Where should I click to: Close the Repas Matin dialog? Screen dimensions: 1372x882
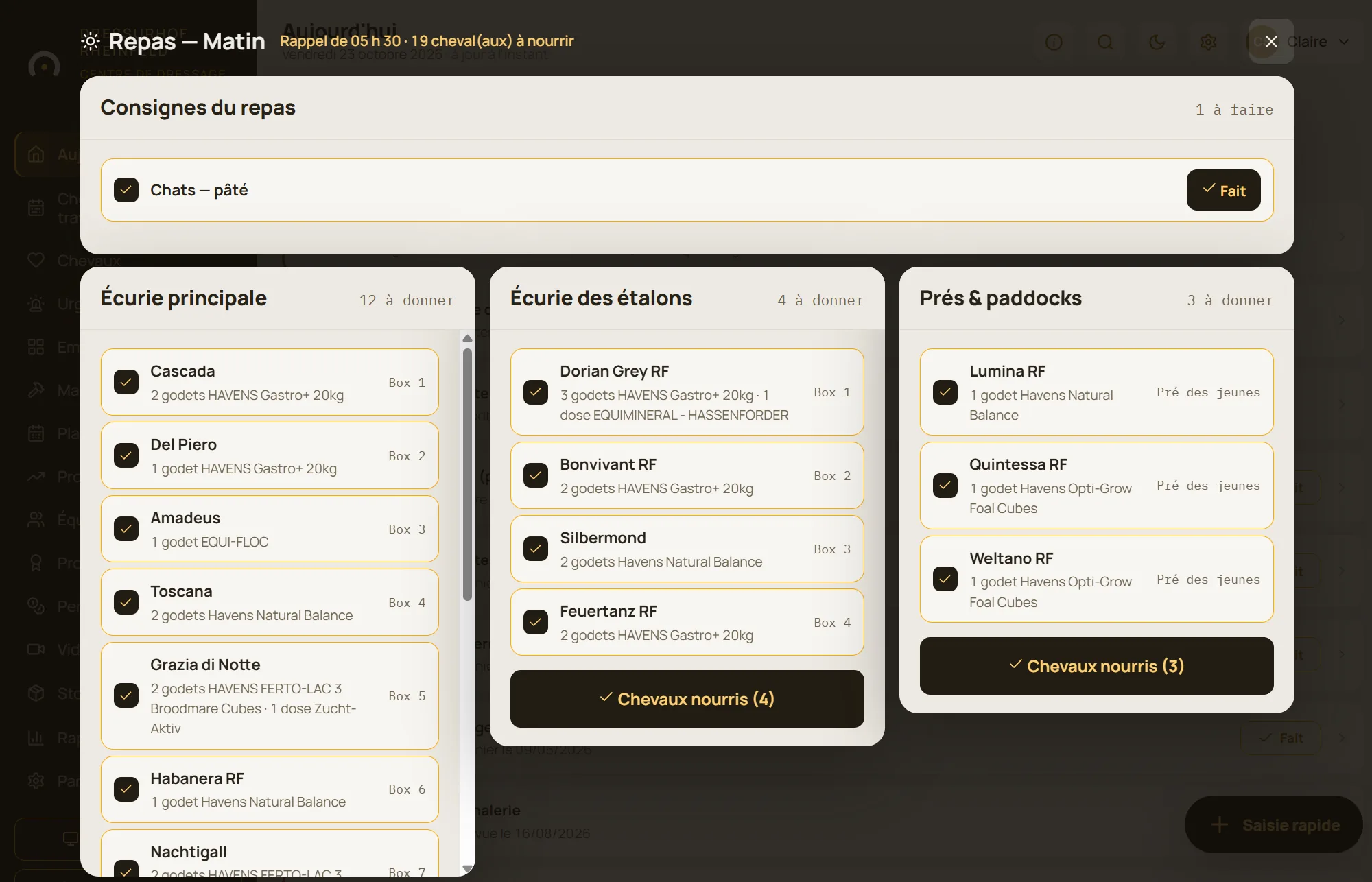(x=1271, y=41)
